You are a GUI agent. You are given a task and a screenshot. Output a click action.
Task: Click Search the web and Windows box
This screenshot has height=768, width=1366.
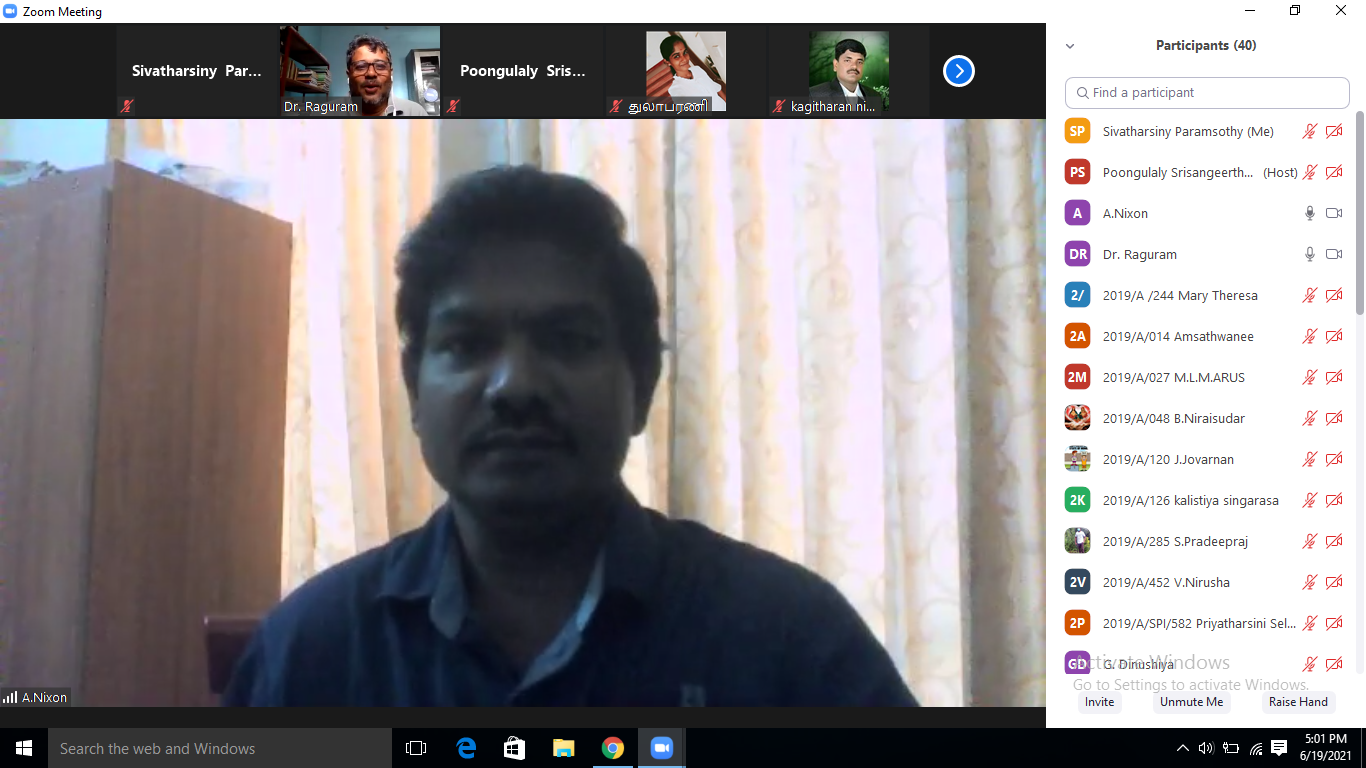click(220, 748)
